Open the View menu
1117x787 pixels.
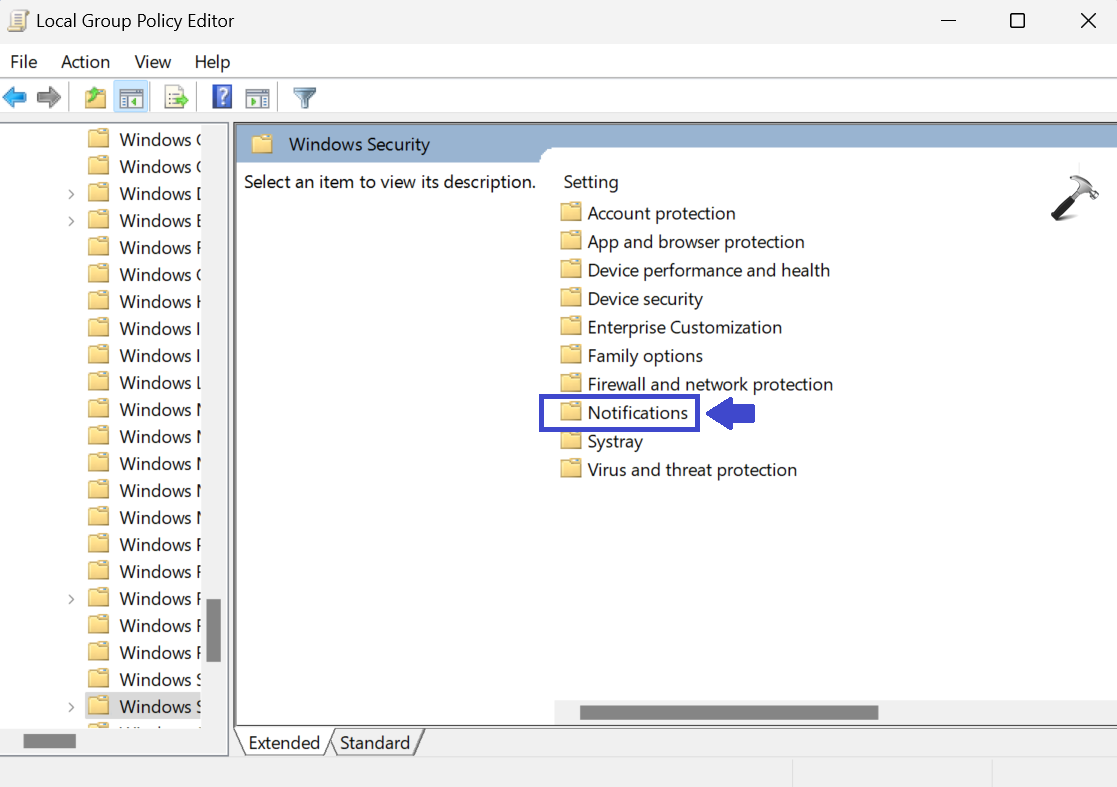(x=152, y=62)
